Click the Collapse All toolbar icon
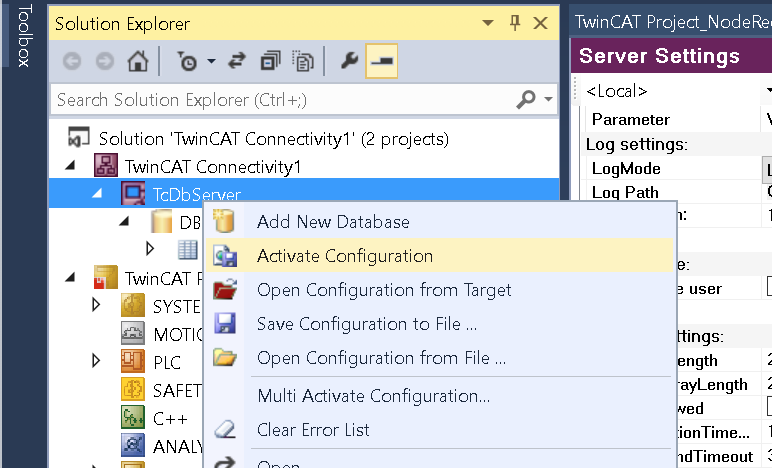The height and width of the screenshot is (468, 772). (270, 62)
